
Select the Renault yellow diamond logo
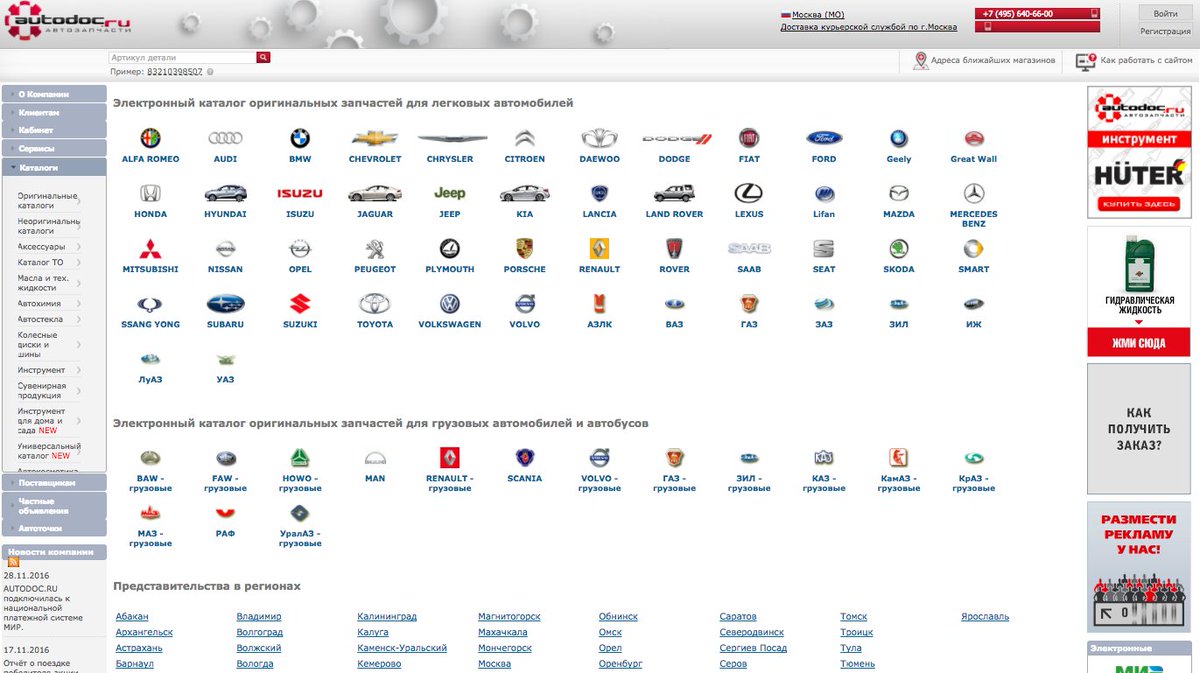[x=599, y=248]
